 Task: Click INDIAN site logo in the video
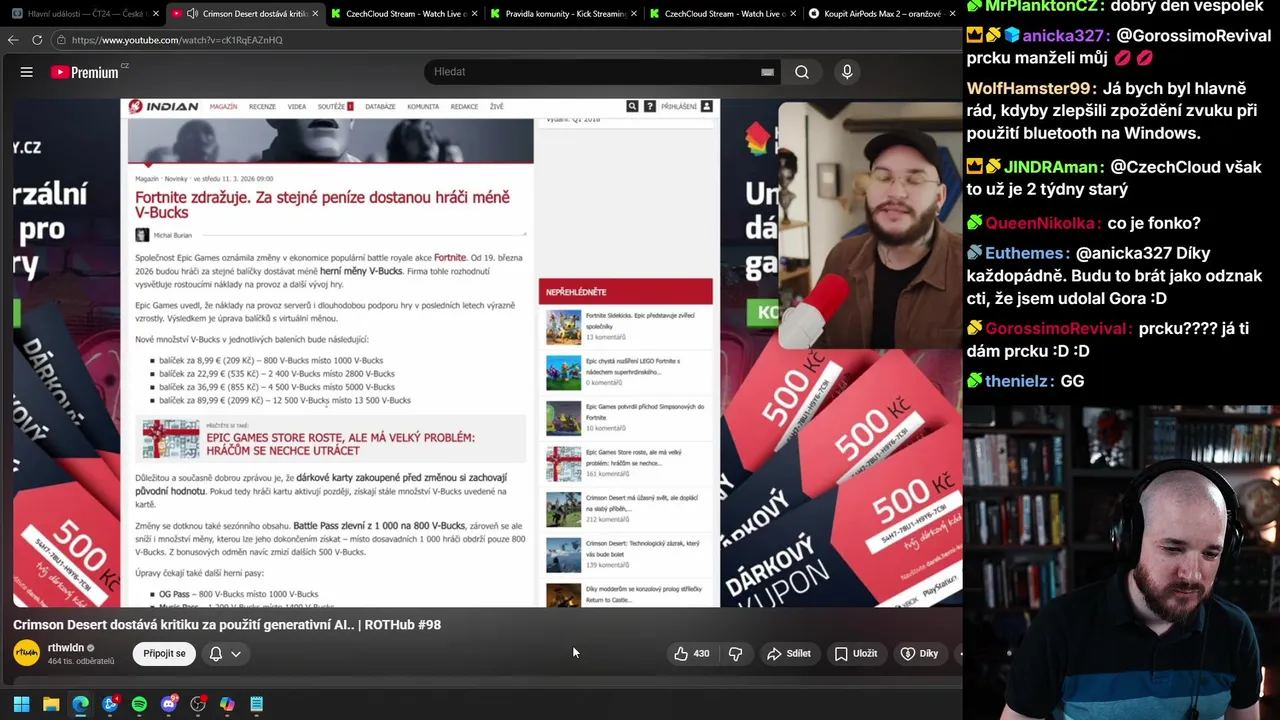click(x=163, y=106)
